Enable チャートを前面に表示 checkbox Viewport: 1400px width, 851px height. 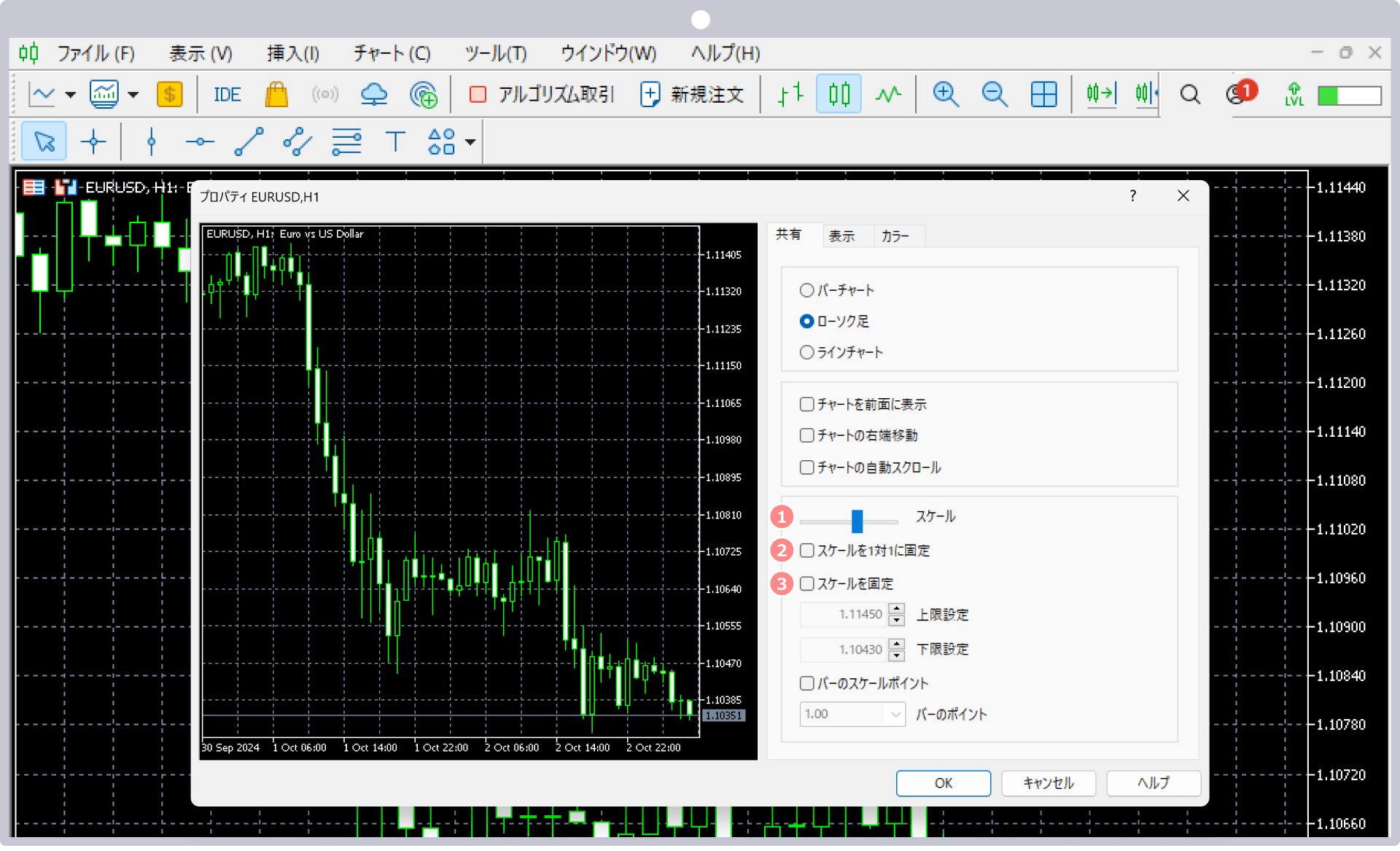(x=806, y=404)
